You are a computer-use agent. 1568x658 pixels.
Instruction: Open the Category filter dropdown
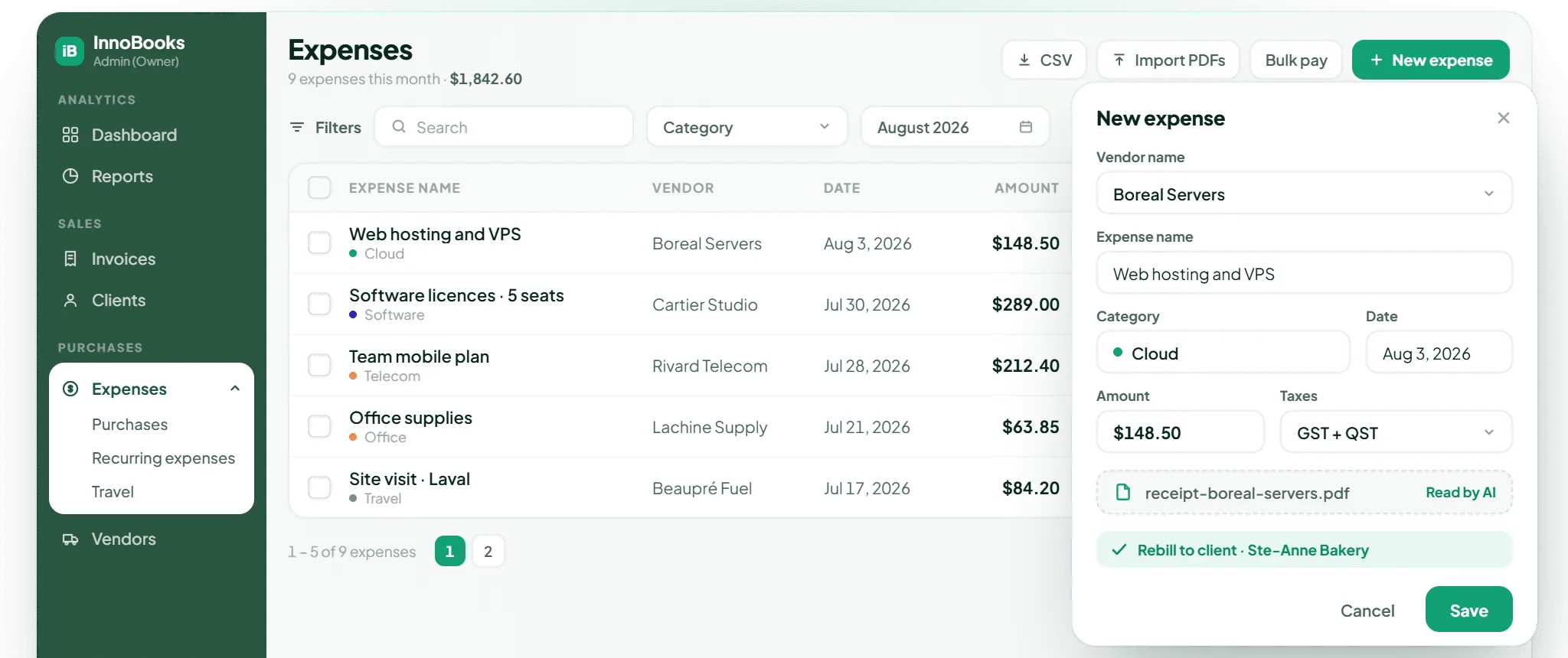tap(747, 127)
